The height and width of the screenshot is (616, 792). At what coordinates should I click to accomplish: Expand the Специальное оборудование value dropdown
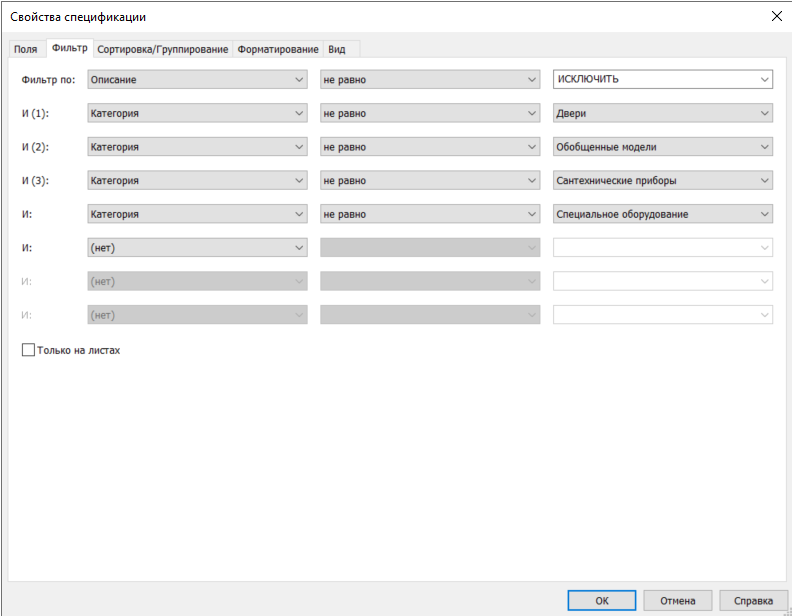coord(662,214)
